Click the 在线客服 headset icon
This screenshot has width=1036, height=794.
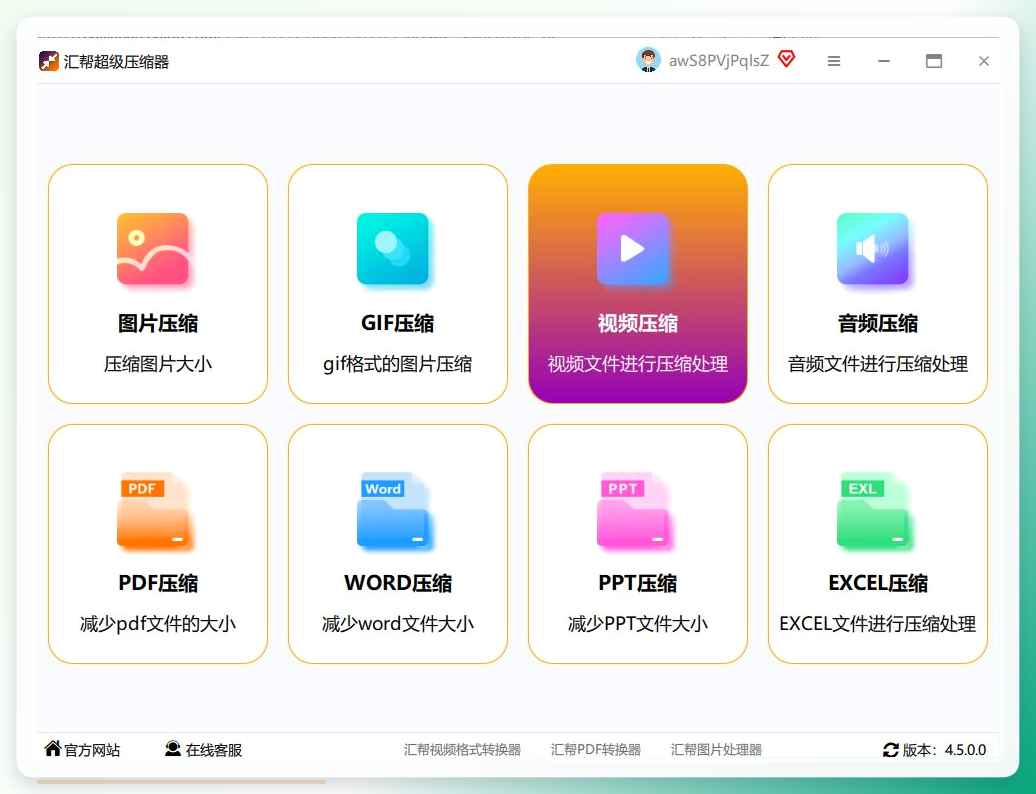coord(173,748)
